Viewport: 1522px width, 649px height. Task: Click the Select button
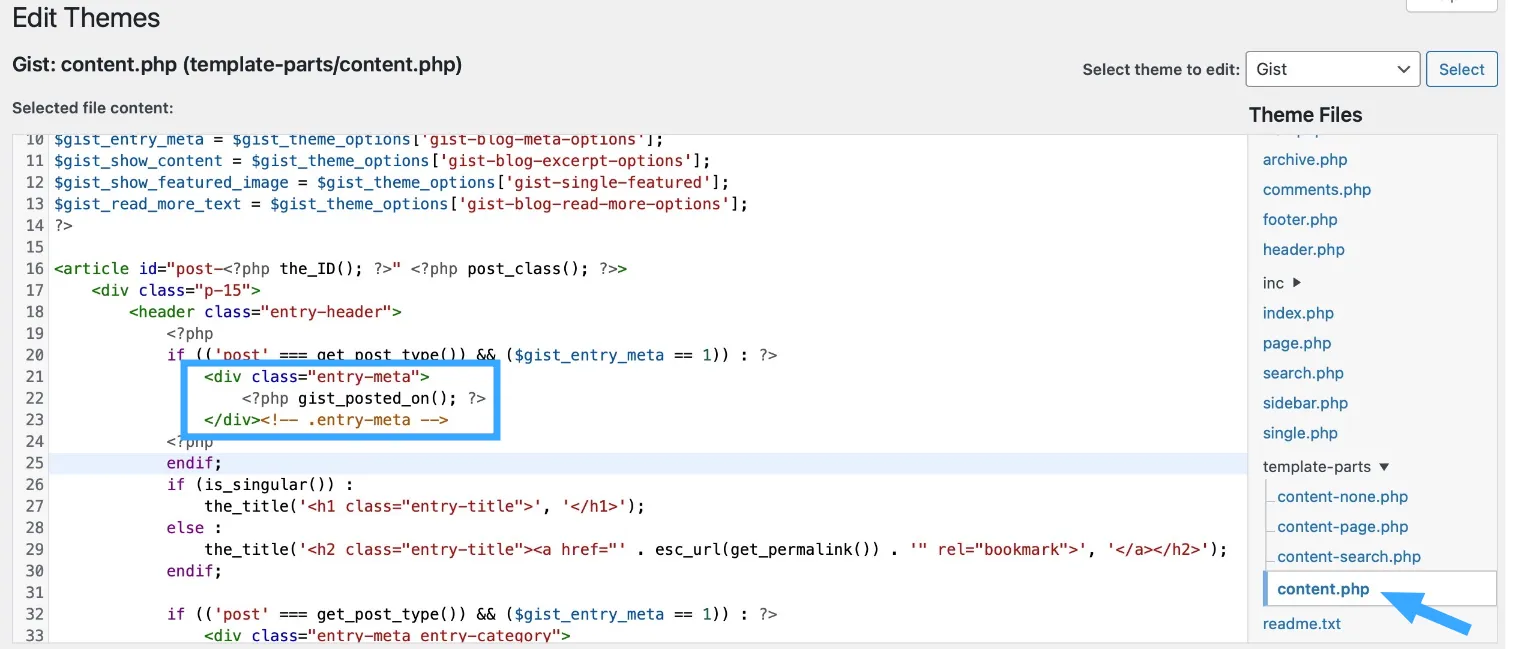point(1461,69)
